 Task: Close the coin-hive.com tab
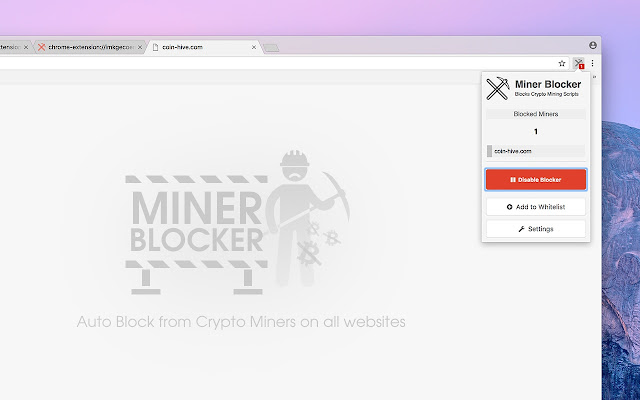click(254, 47)
